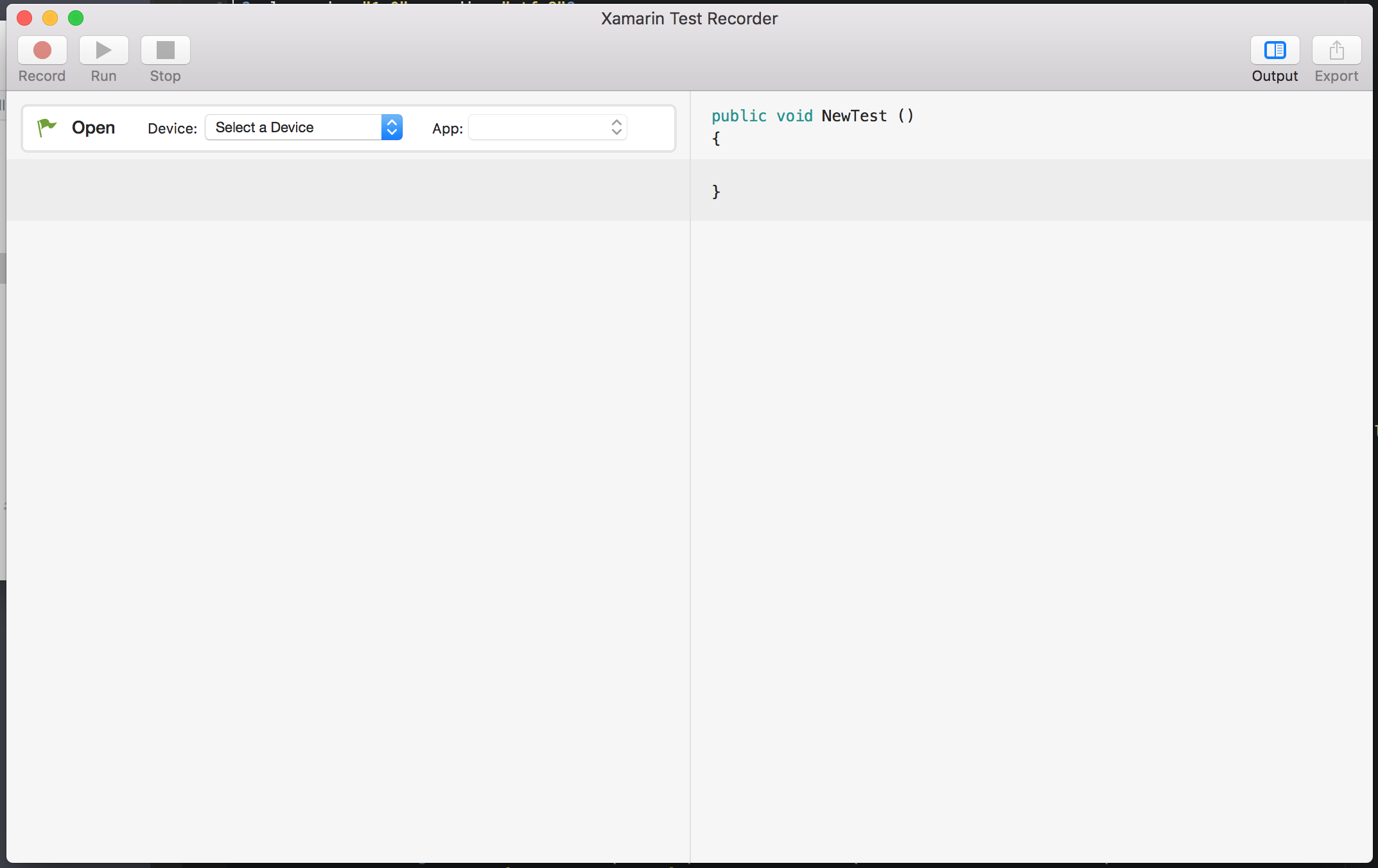The width and height of the screenshot is (1378, 868).
Task: Click the opening brace in code output
Action: (716, 138)
